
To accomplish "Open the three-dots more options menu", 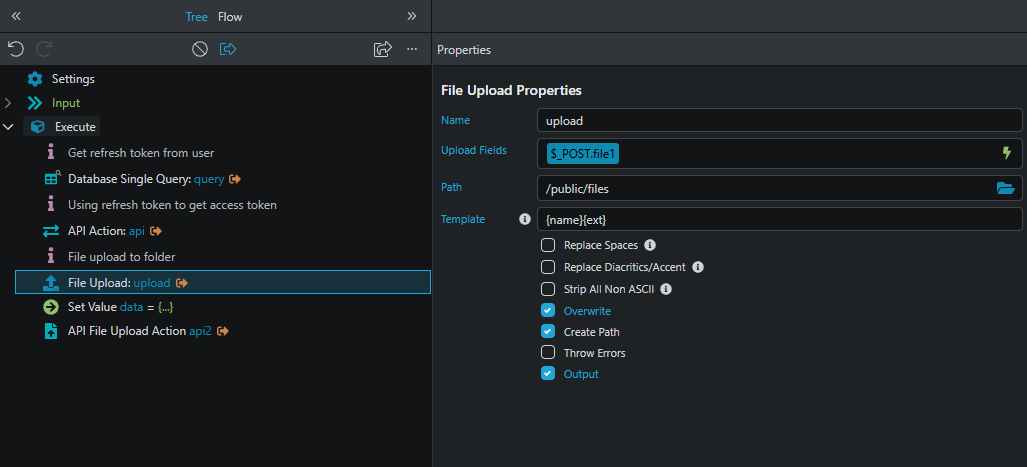I will coord(412,49).
